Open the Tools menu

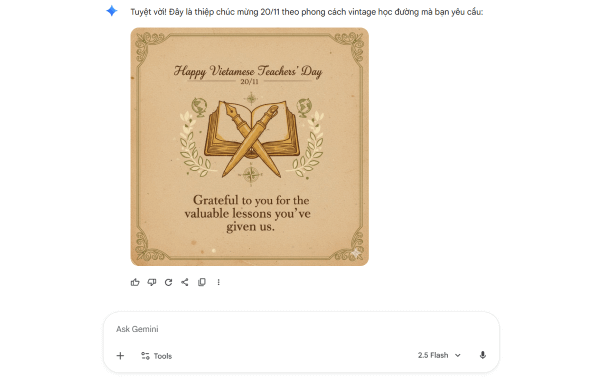tap(157, 356)
